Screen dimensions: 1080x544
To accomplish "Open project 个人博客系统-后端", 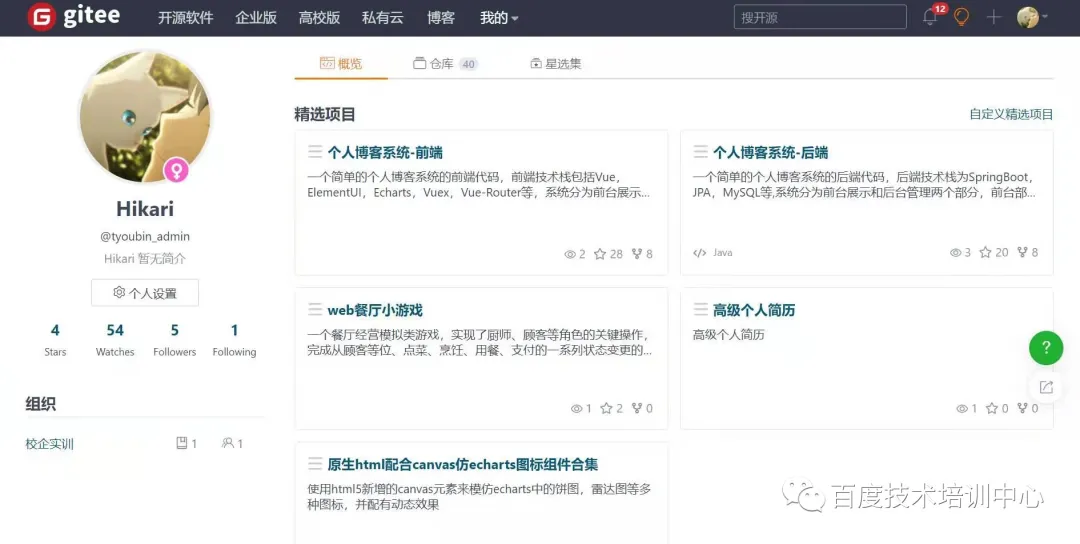I will click(x=771, y=152).
